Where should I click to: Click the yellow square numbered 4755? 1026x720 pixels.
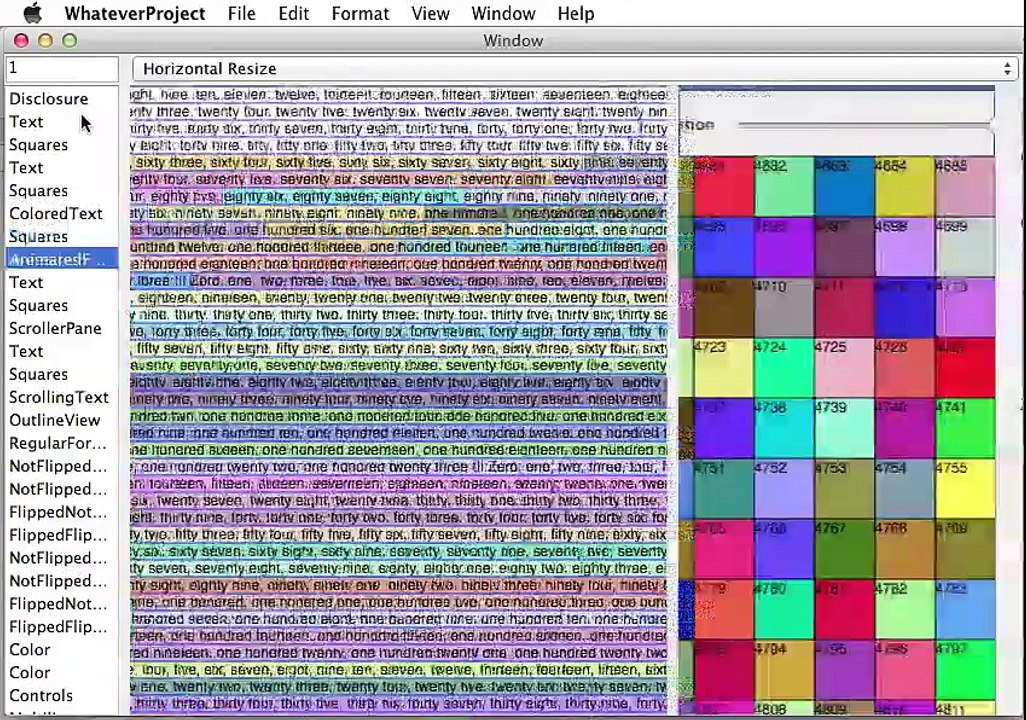[x=964, y=489]
